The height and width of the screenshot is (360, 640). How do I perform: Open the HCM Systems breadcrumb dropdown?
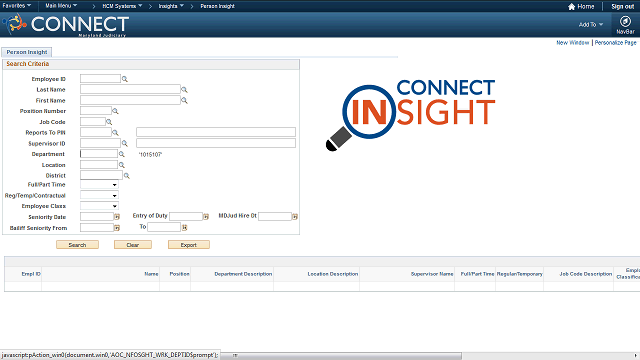[x=122, y=6]
